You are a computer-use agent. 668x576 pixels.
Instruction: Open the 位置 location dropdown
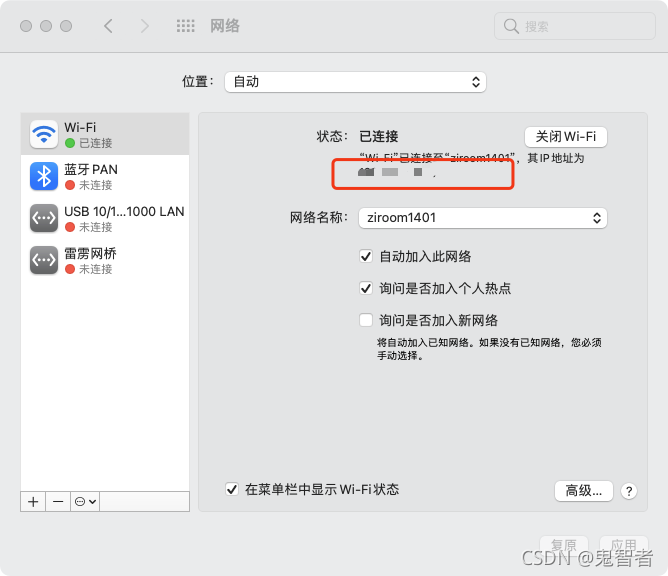click(355, 82)
